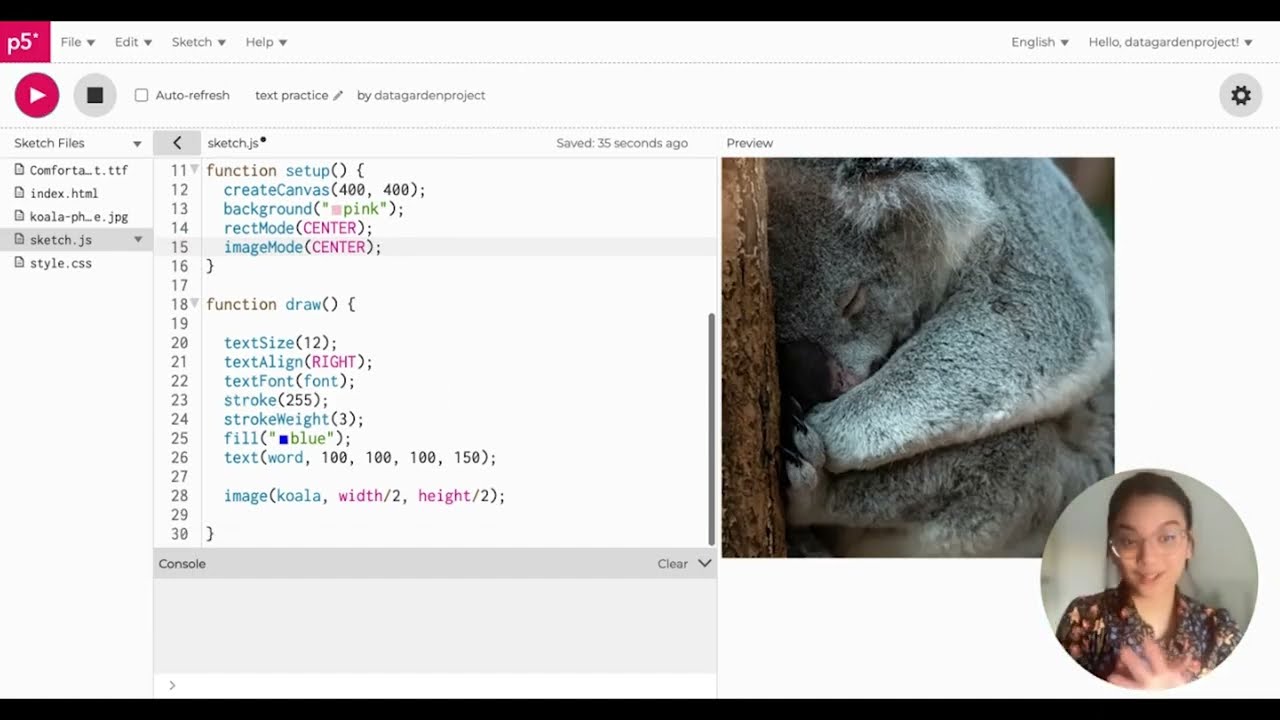Click the Preview panel label
Viewport: 1280px width, 720px height.
[x=750, y=143]
